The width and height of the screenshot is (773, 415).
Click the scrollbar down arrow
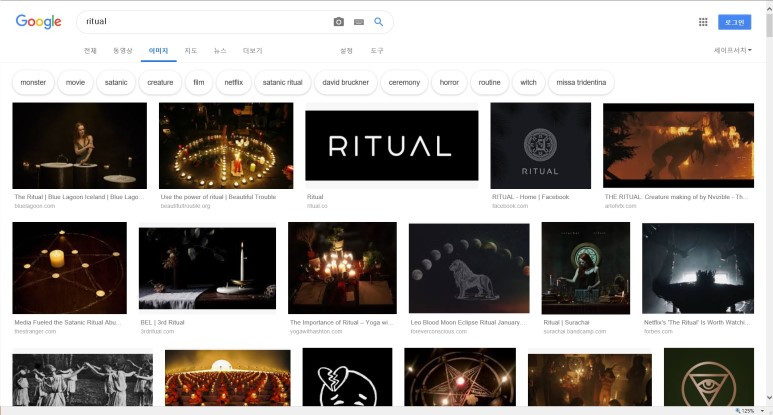[x=769, y=398]
